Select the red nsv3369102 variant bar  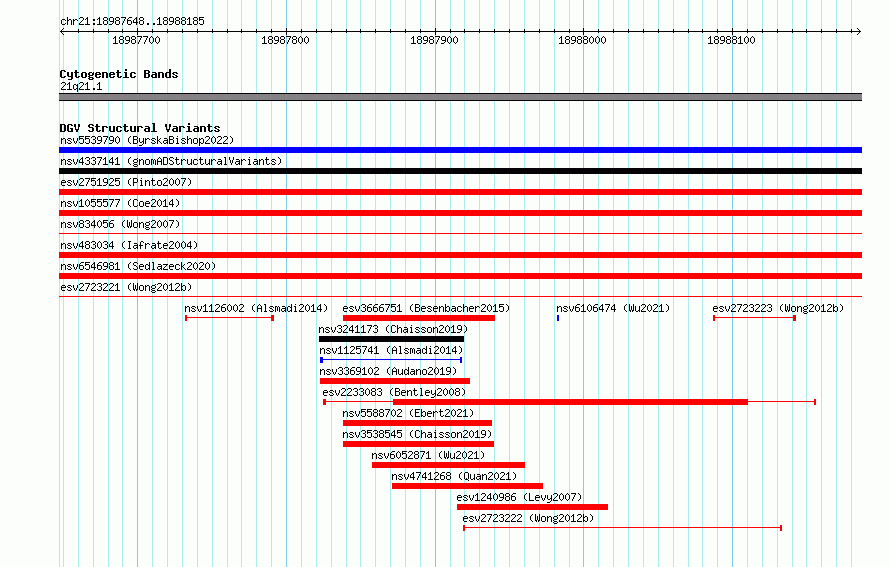pyautogui.click(x=395, y=381)
